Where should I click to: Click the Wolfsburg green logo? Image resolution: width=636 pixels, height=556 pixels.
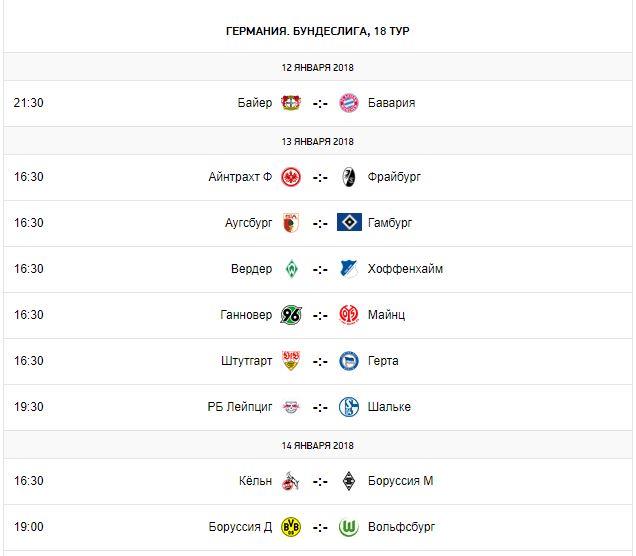(x=348, y=527)
